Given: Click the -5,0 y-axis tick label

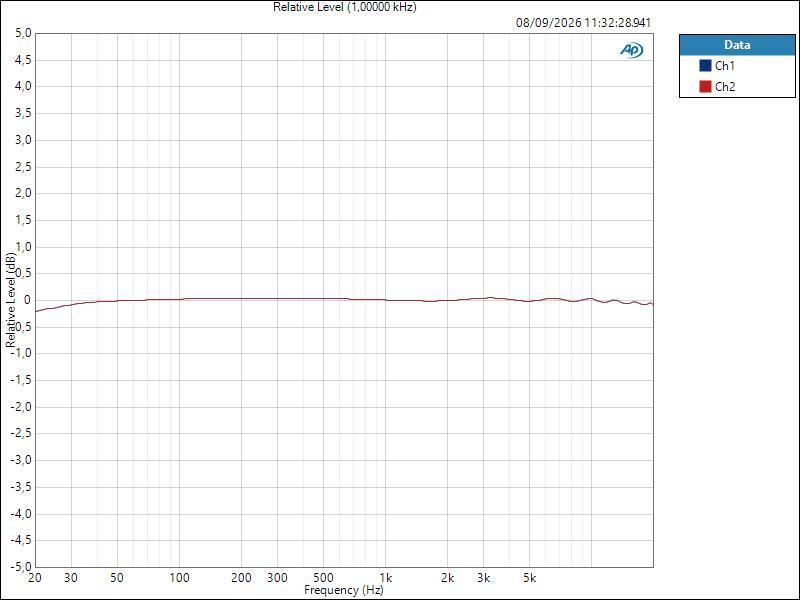Looking at the screenshot, I should (21, 567).
